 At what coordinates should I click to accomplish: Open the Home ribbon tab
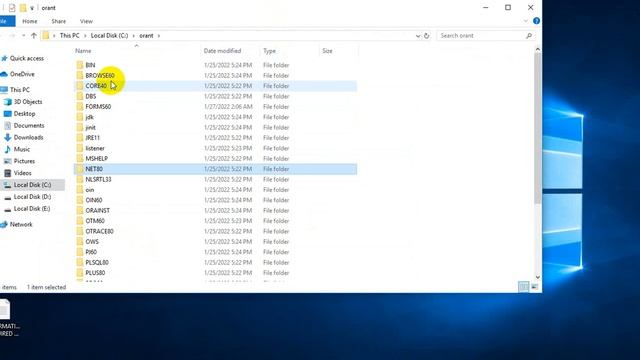(29, 21)
